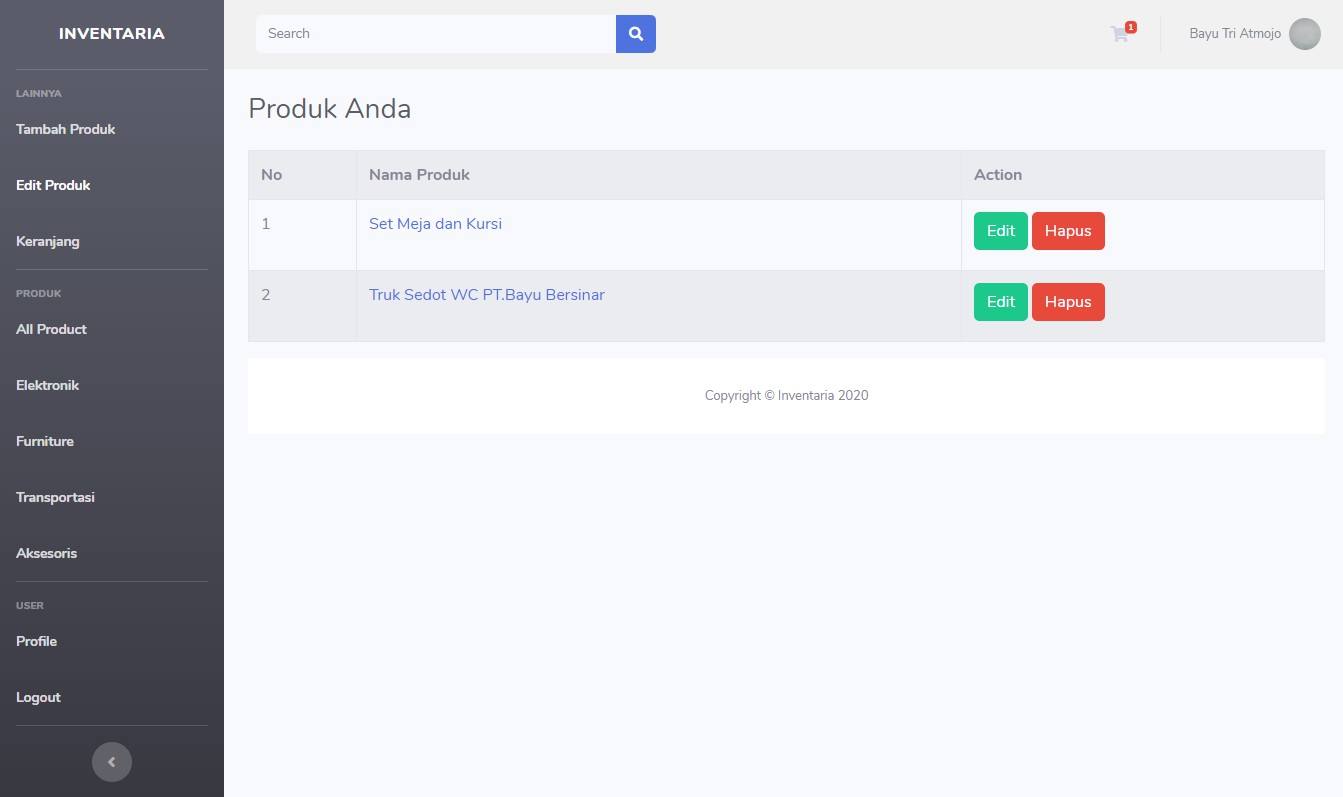The width and height of the screenshot is (1343, 797).
Task: Click the cart notification badge
Action: [x=1130, y=26]
